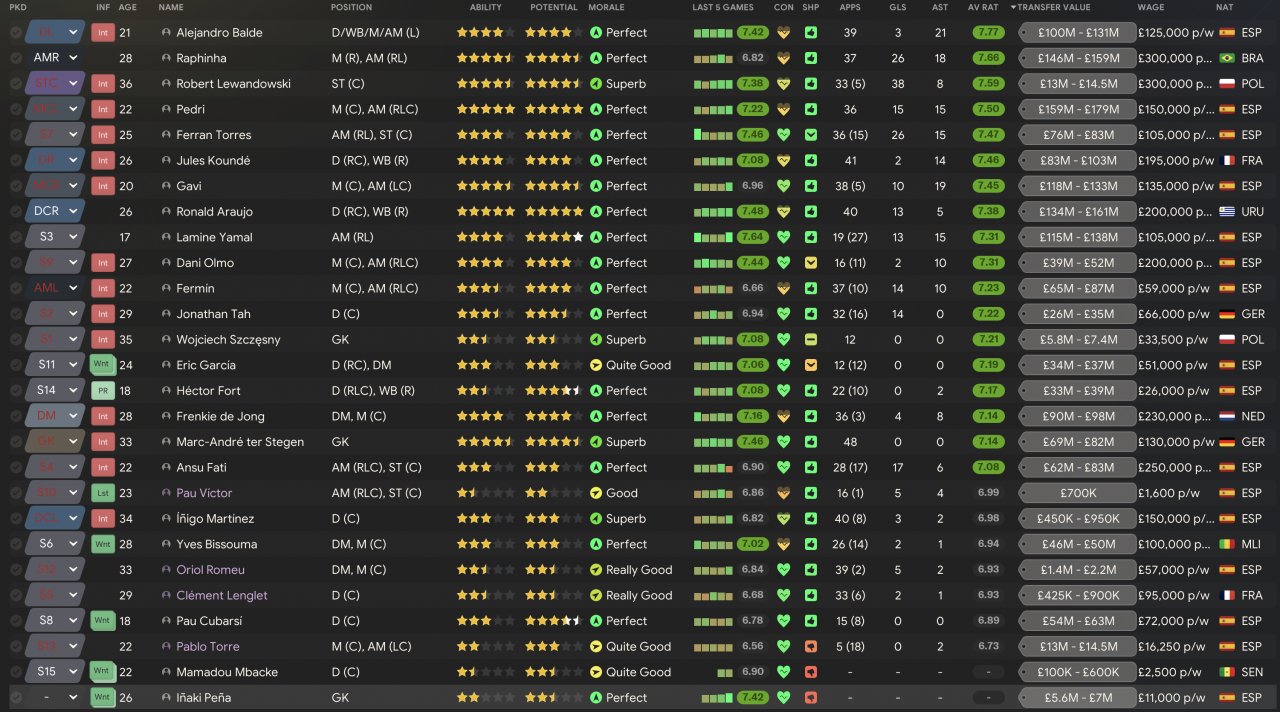This screenshot has width=1280, height=712.
Task: Click the Int status icon for Alejandro Balde
Action: [103, 32]
